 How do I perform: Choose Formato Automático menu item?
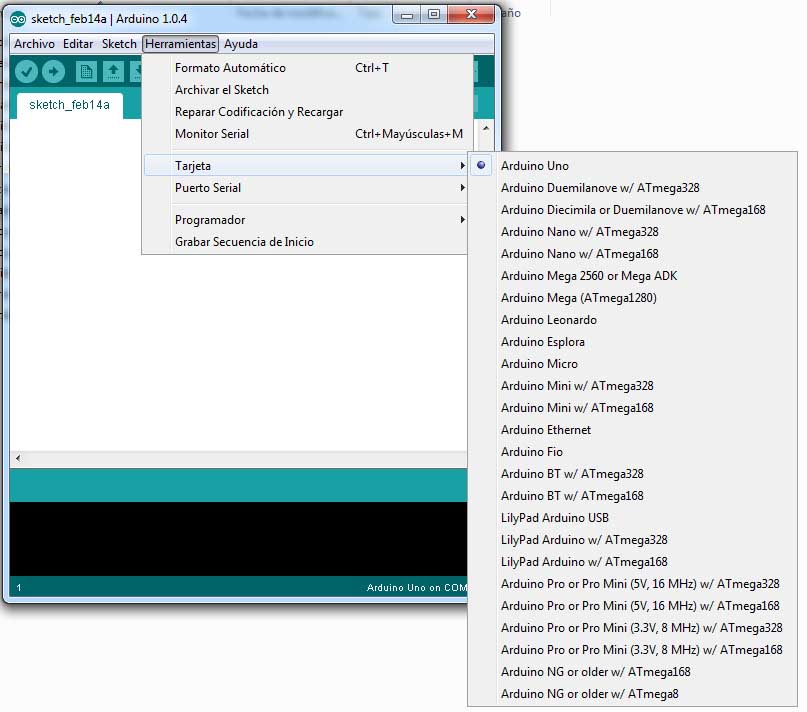click(x=306, y=68)
